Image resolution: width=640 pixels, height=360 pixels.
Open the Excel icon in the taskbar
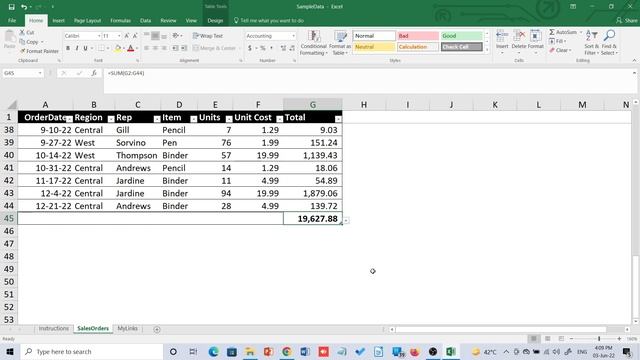(451, 351)
